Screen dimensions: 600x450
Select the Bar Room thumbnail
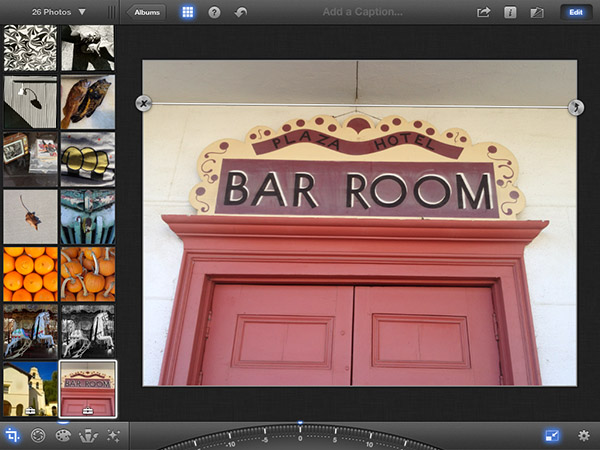[88, 389]
